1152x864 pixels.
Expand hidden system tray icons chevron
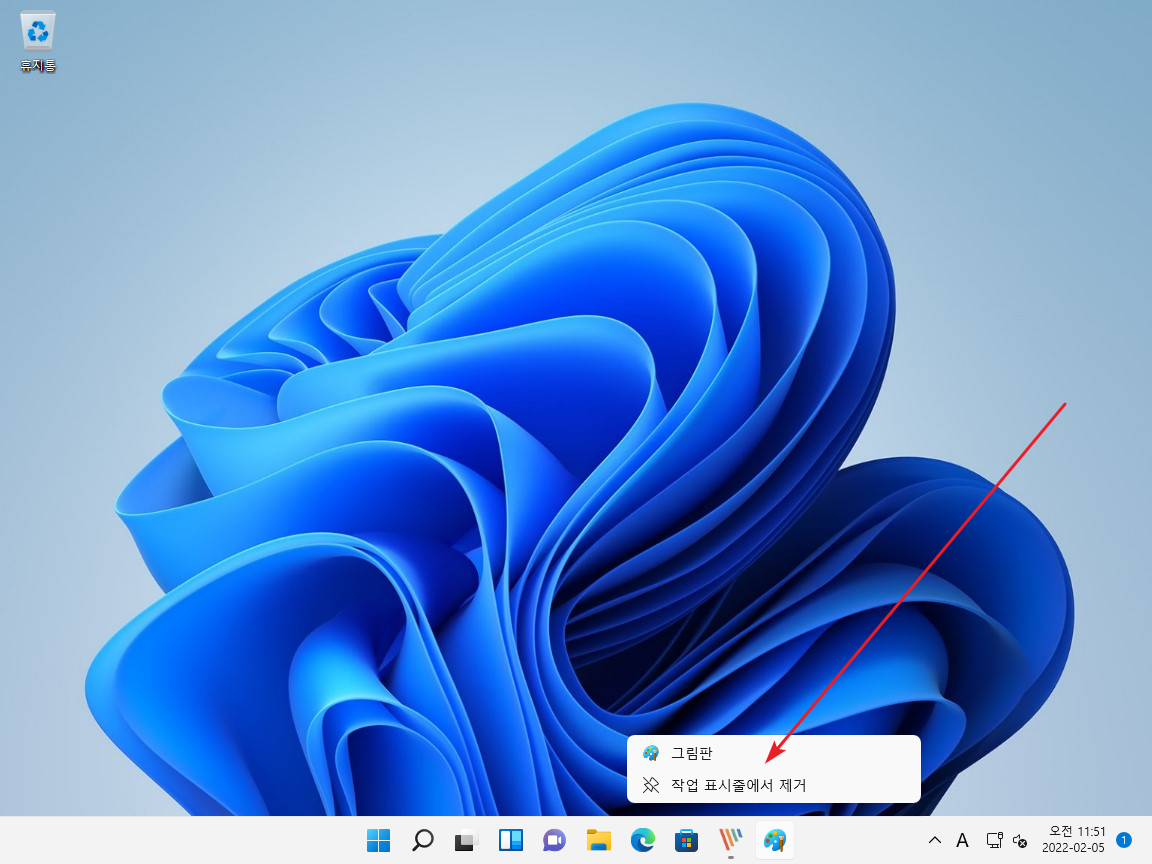(x=935, y=840)
